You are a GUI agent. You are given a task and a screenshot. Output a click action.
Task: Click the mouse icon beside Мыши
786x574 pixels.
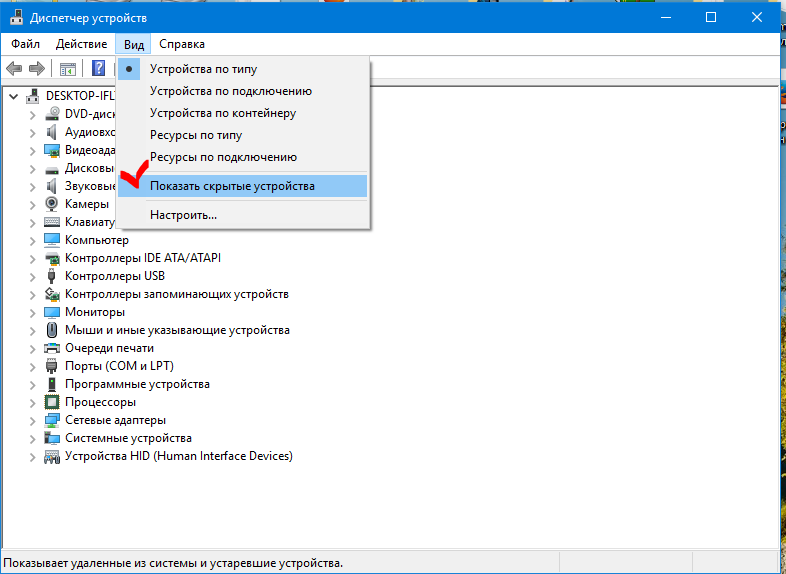click(52, 330)
